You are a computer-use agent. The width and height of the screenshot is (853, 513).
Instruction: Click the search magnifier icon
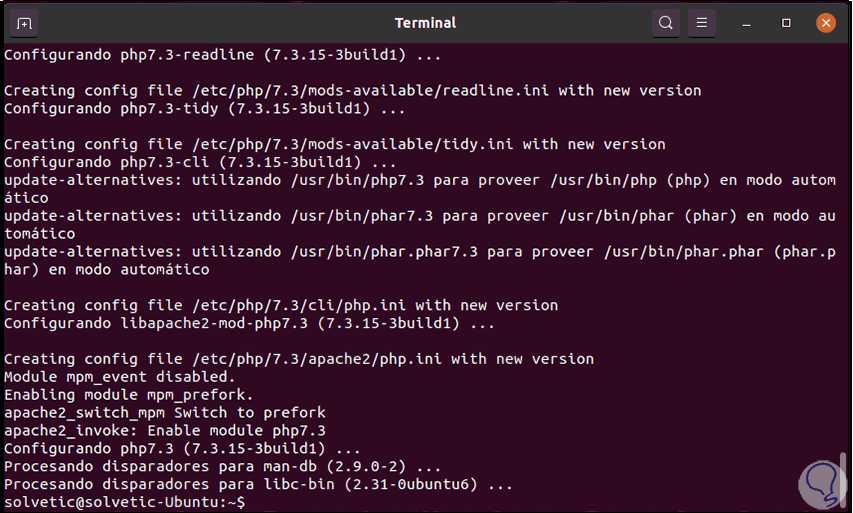[665, 22]
